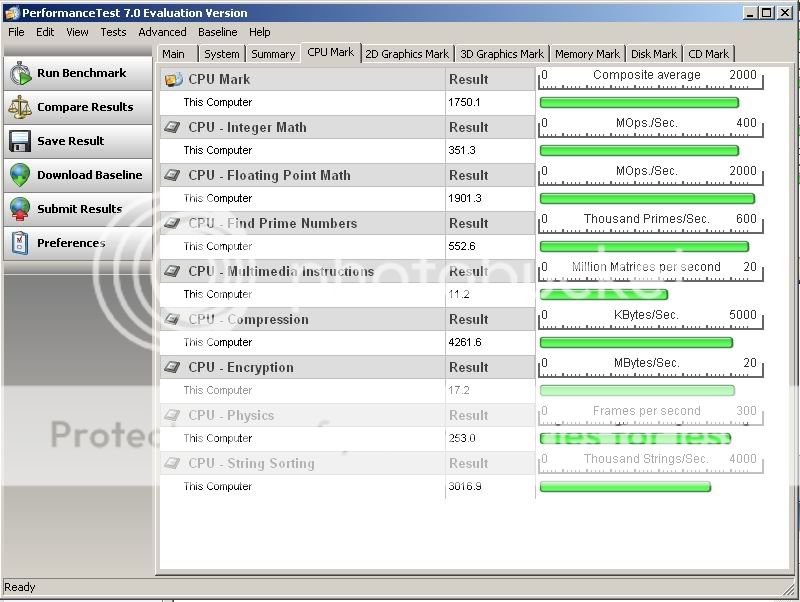Switch to the Memory Mark tab
The width and height of the screenshot is (800, 602).
(587, 54)
